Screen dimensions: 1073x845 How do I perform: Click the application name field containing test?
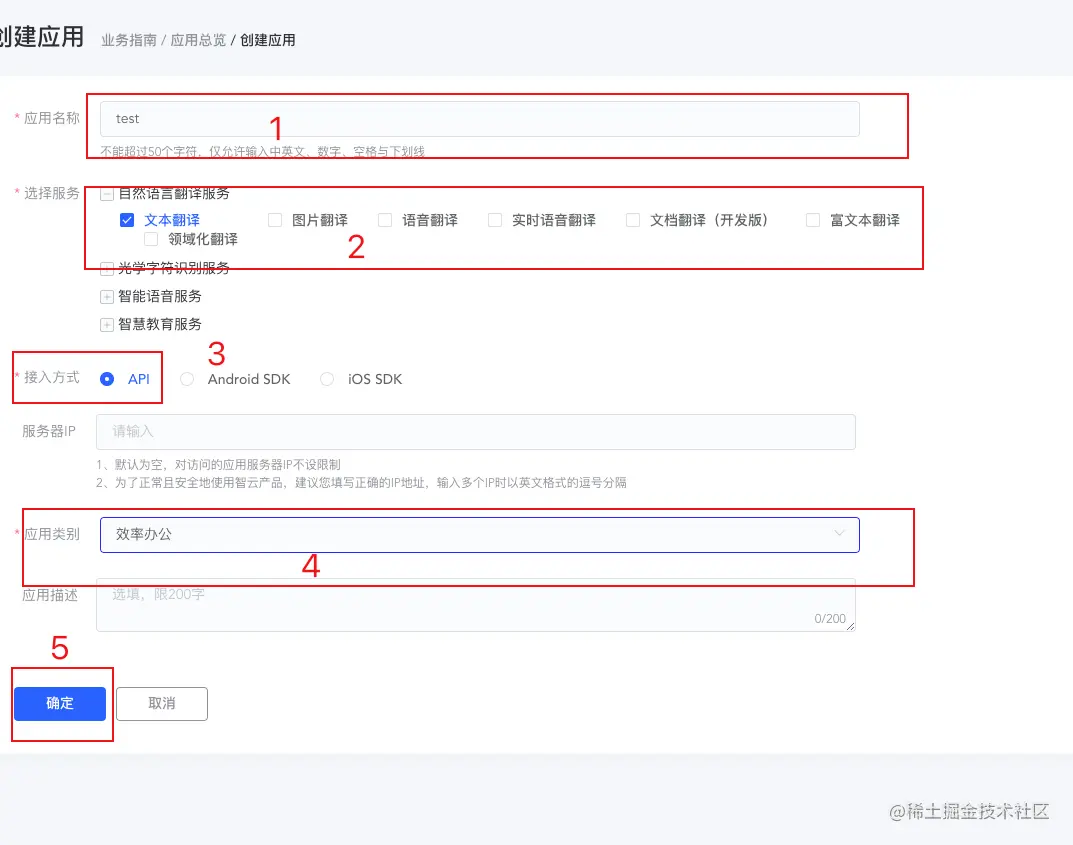[480, 119]
